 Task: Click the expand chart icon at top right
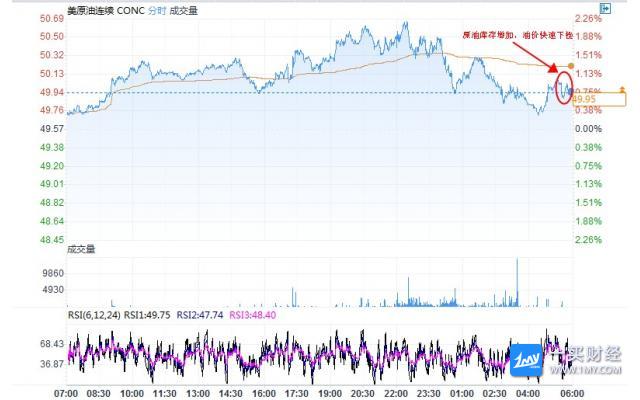tap(605, 8)
